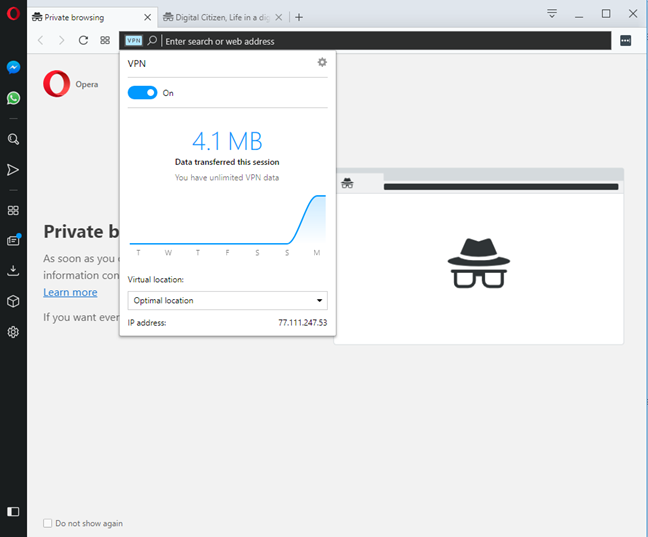This screenshot has height=537, width=648.
Task: Open Facebook Messenger in the sidebar
Action: (13, 67)
